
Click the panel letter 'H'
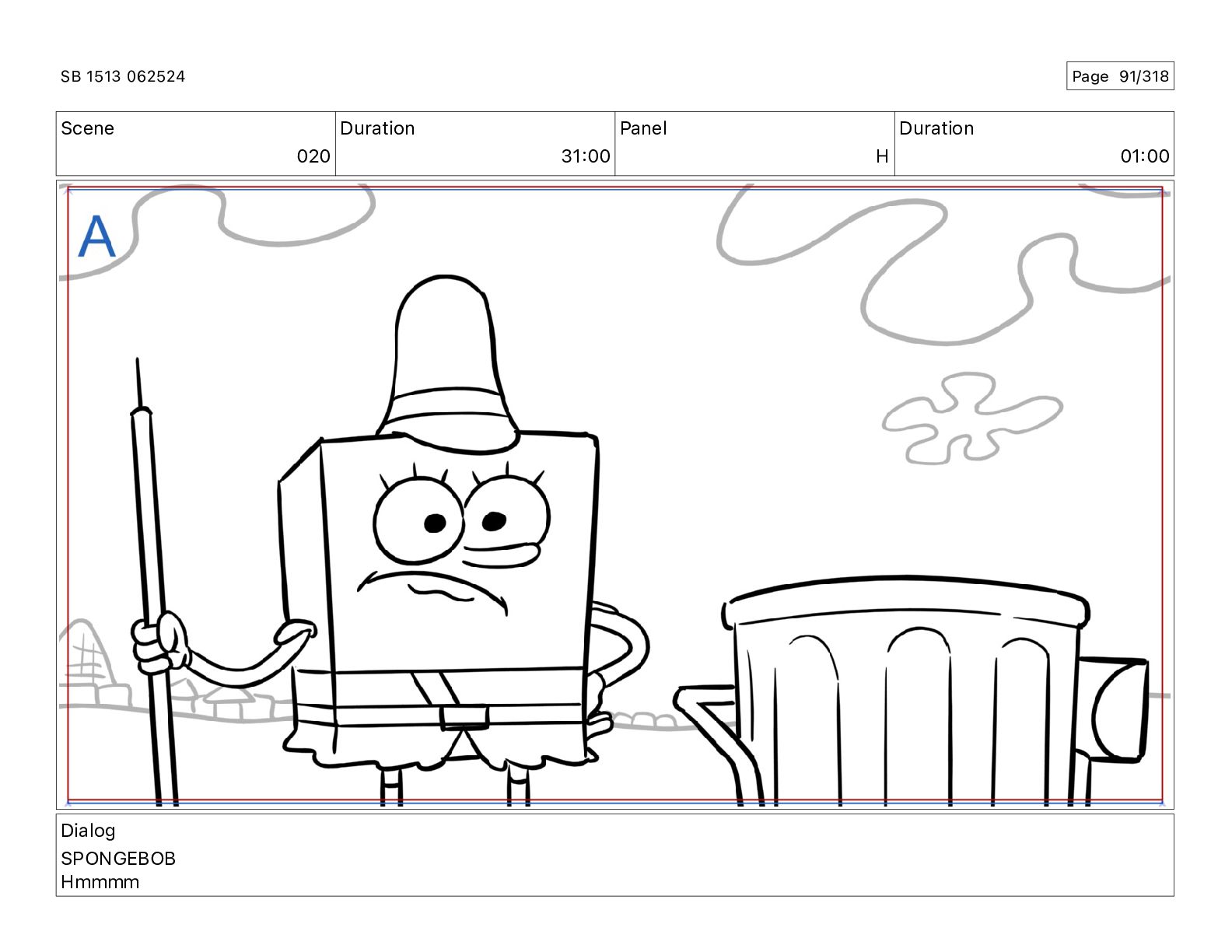click(882, 156)
